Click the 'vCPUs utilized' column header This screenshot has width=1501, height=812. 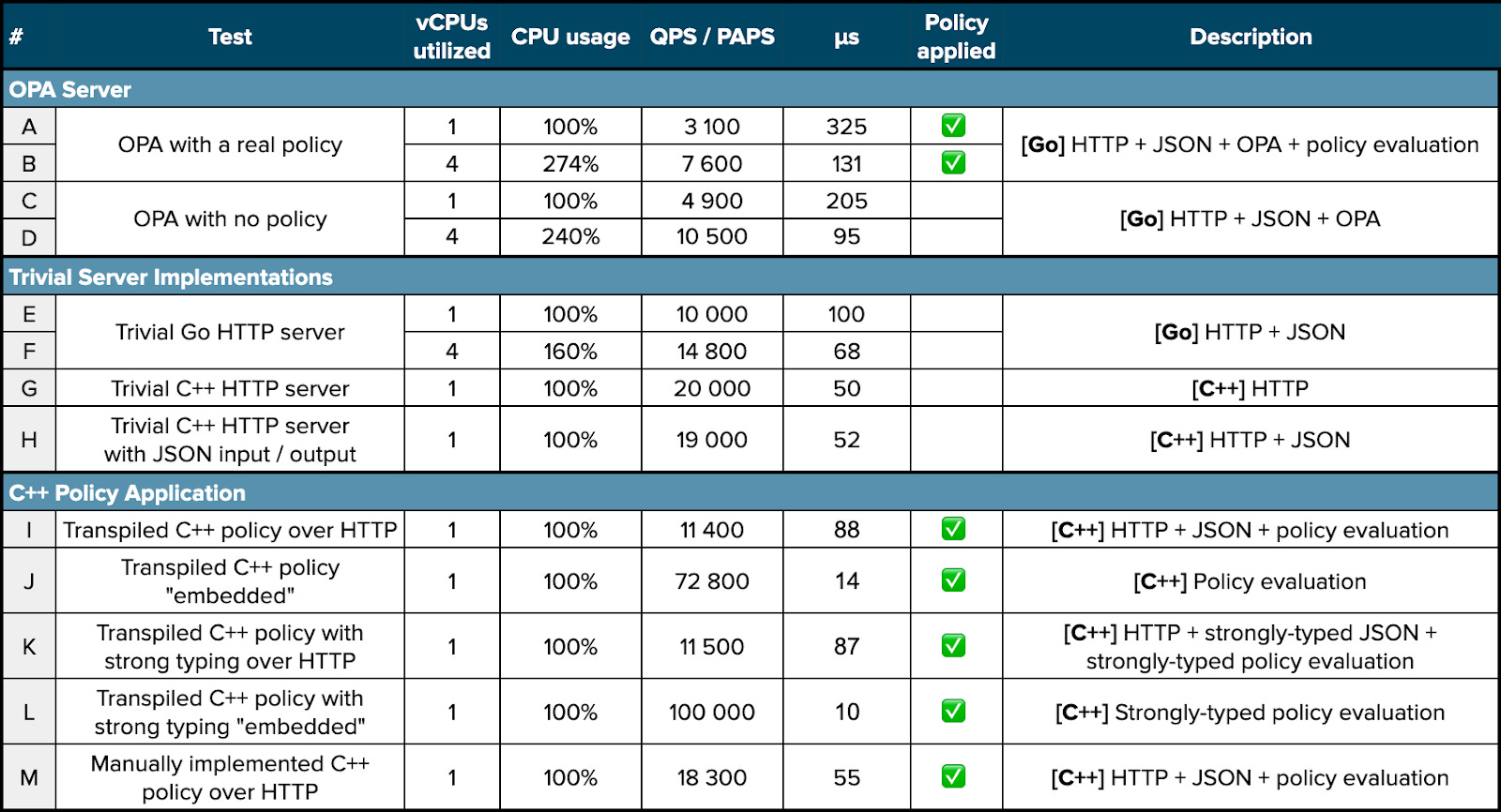[451, 37]
